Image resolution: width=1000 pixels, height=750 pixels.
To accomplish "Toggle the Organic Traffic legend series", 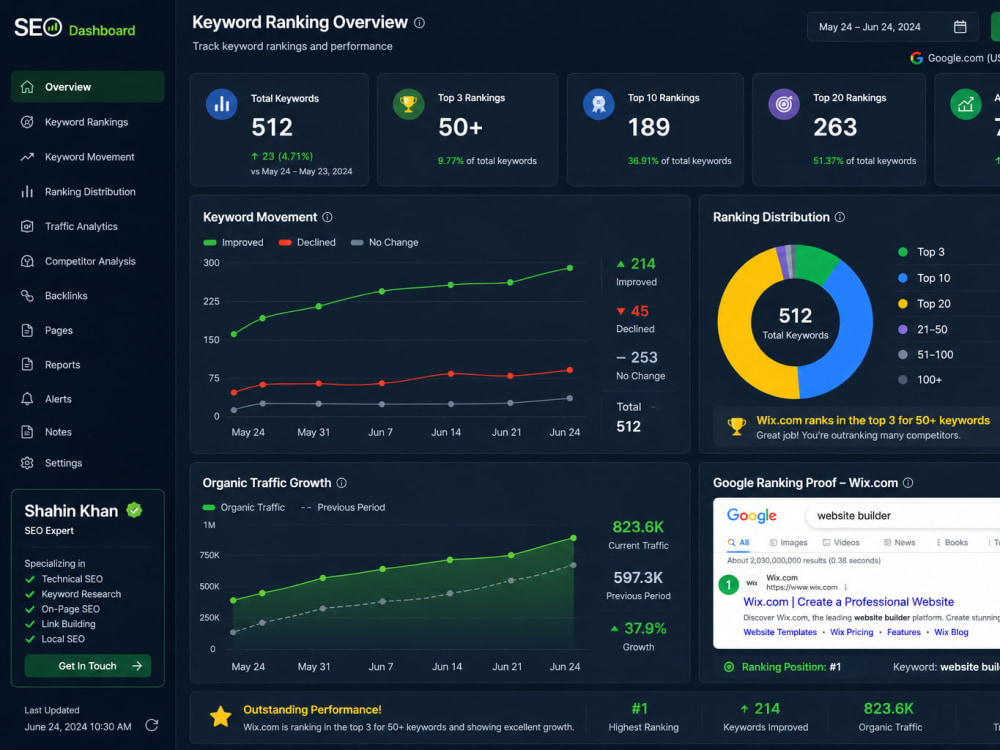I will 244,507.
